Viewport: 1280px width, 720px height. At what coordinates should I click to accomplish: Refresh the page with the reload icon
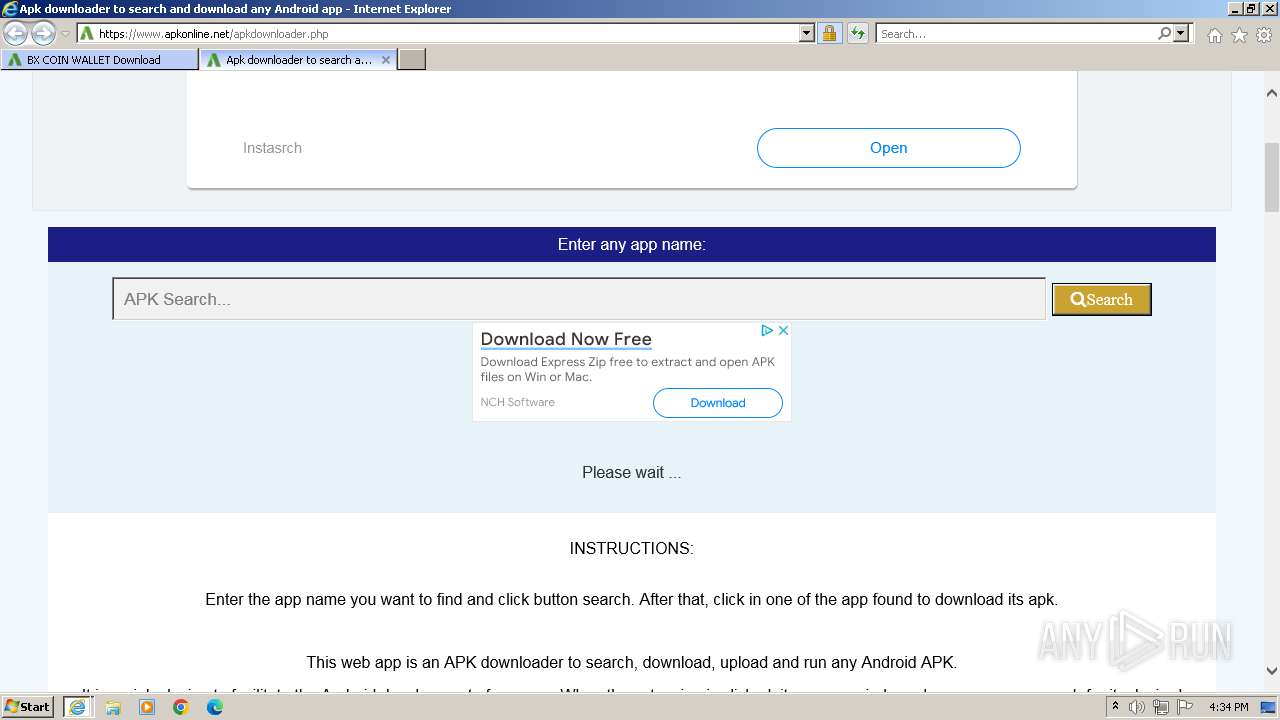(x=858, y=33)
